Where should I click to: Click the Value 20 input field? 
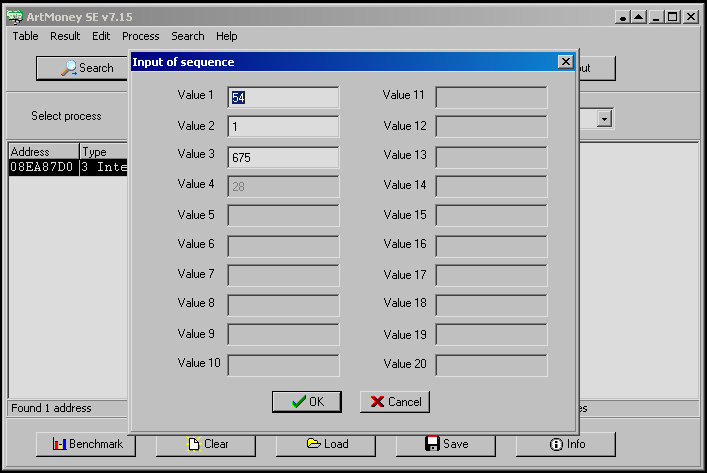click(x=491, y=365)
